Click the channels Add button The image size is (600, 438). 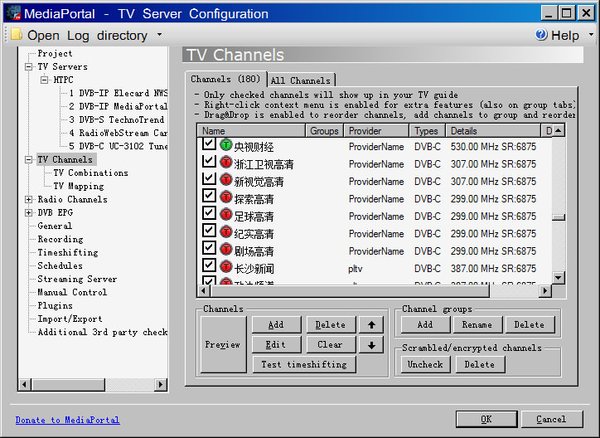[x=276, y=325]
